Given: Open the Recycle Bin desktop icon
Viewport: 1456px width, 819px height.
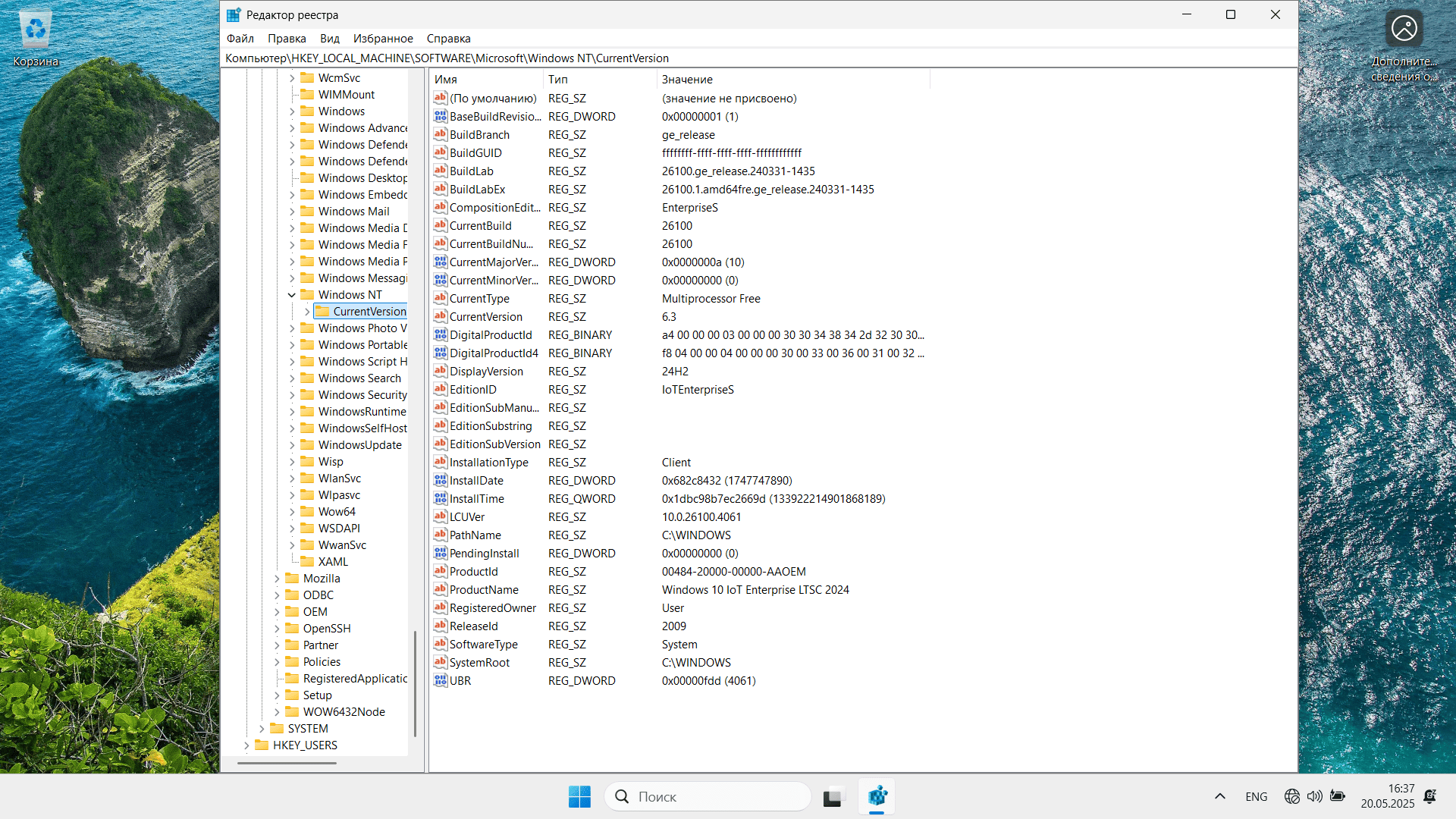Looking at the screenshot, I should pyautogui.click(x=36, y=38).
